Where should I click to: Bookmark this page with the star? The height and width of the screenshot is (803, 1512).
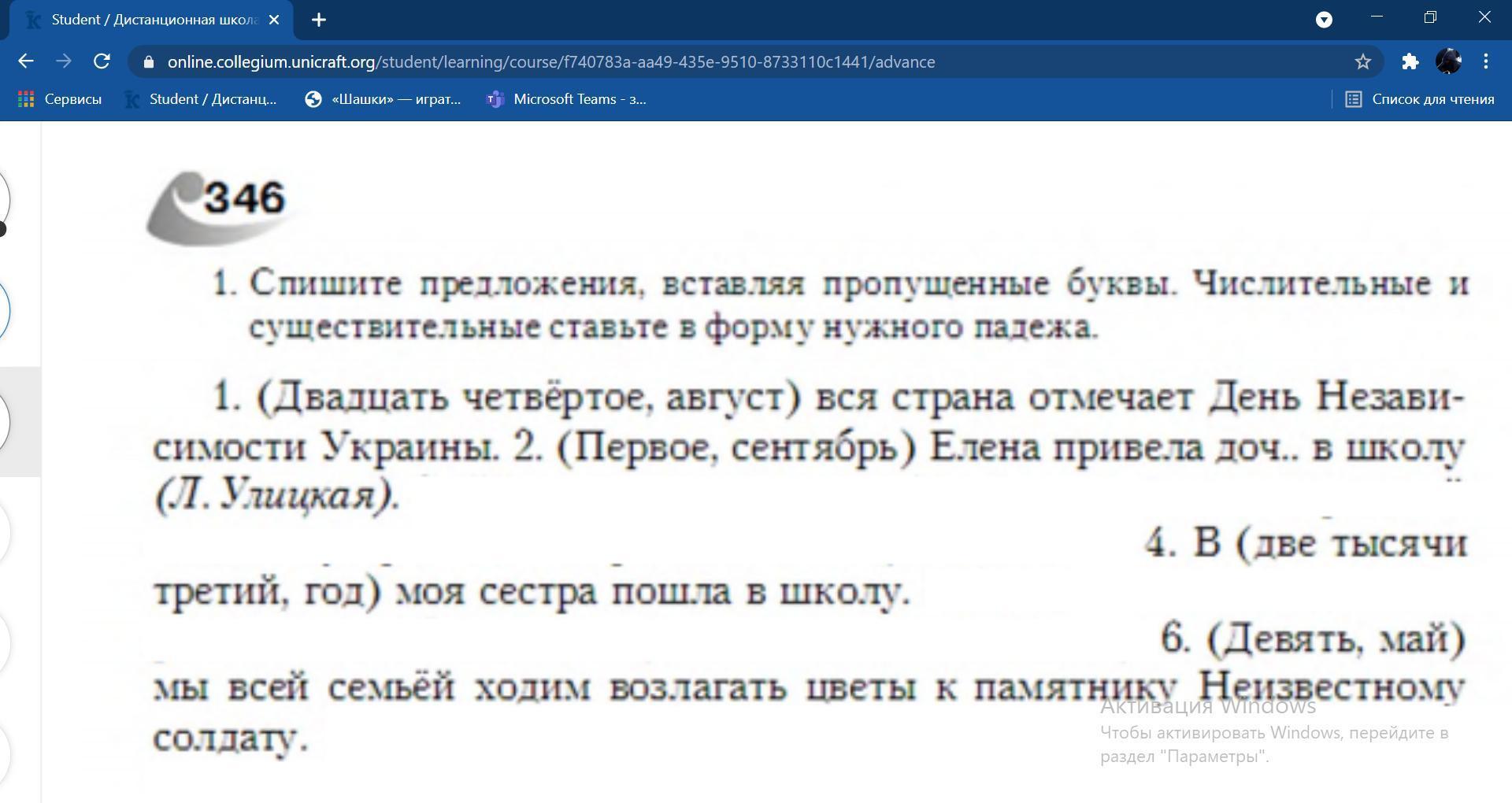pos(1363,61)
